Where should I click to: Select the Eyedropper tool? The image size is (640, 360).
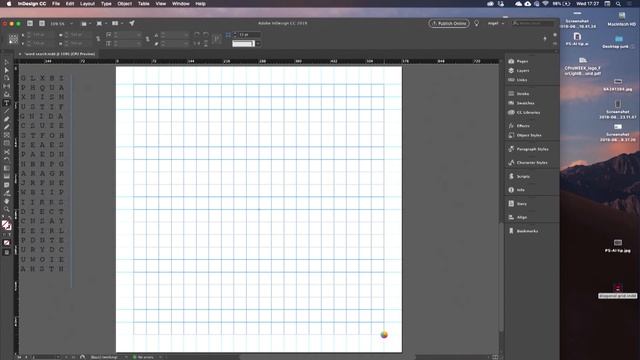click(6, 193)
